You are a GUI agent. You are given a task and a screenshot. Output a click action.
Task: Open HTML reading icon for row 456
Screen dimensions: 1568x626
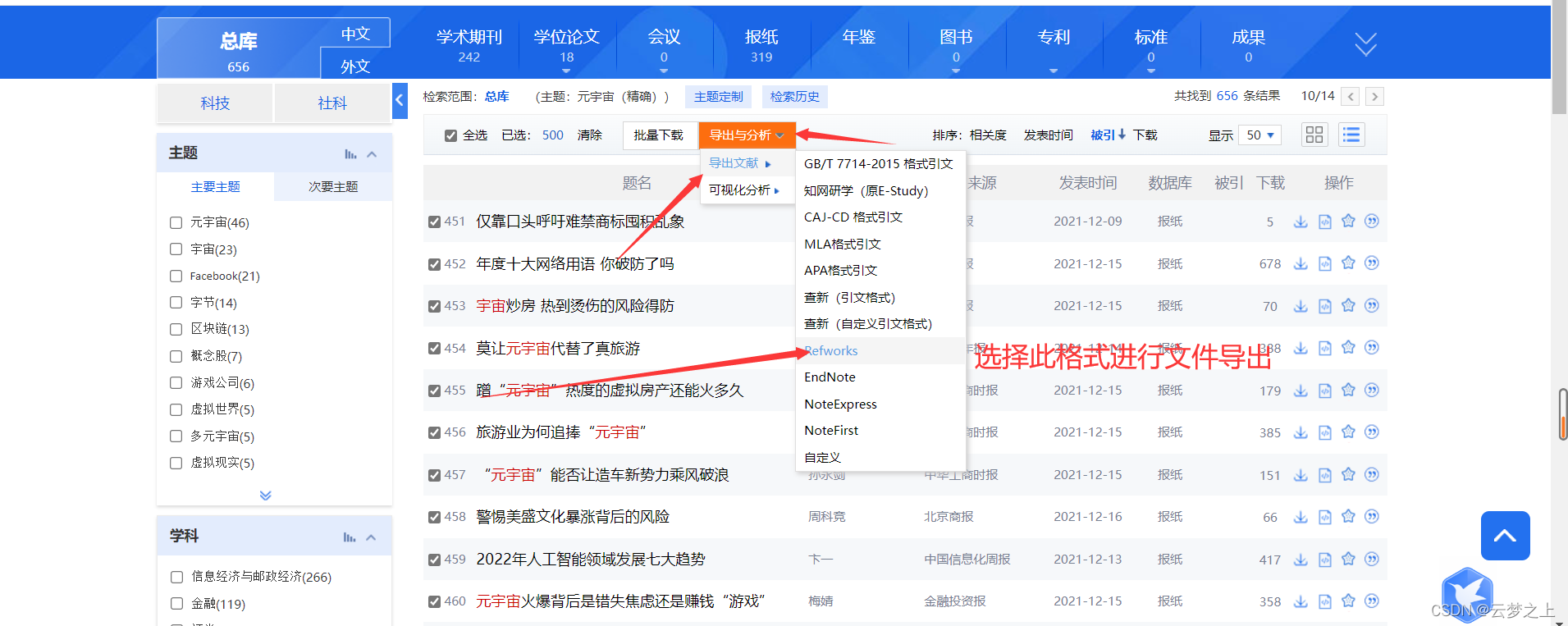(x=1325, y=432)
